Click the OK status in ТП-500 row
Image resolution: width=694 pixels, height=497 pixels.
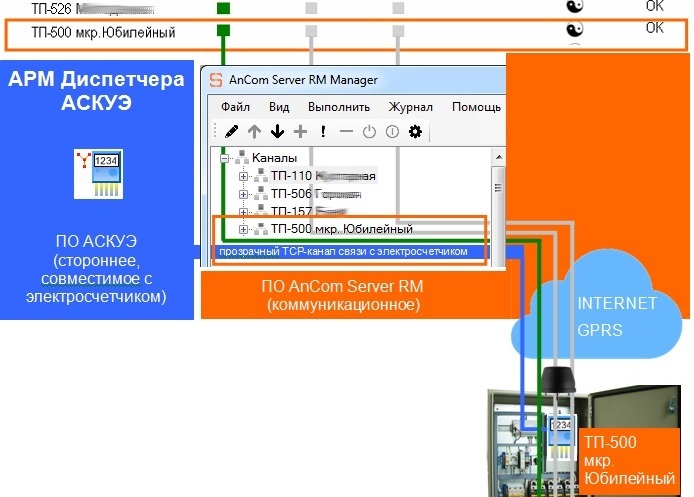655,28
